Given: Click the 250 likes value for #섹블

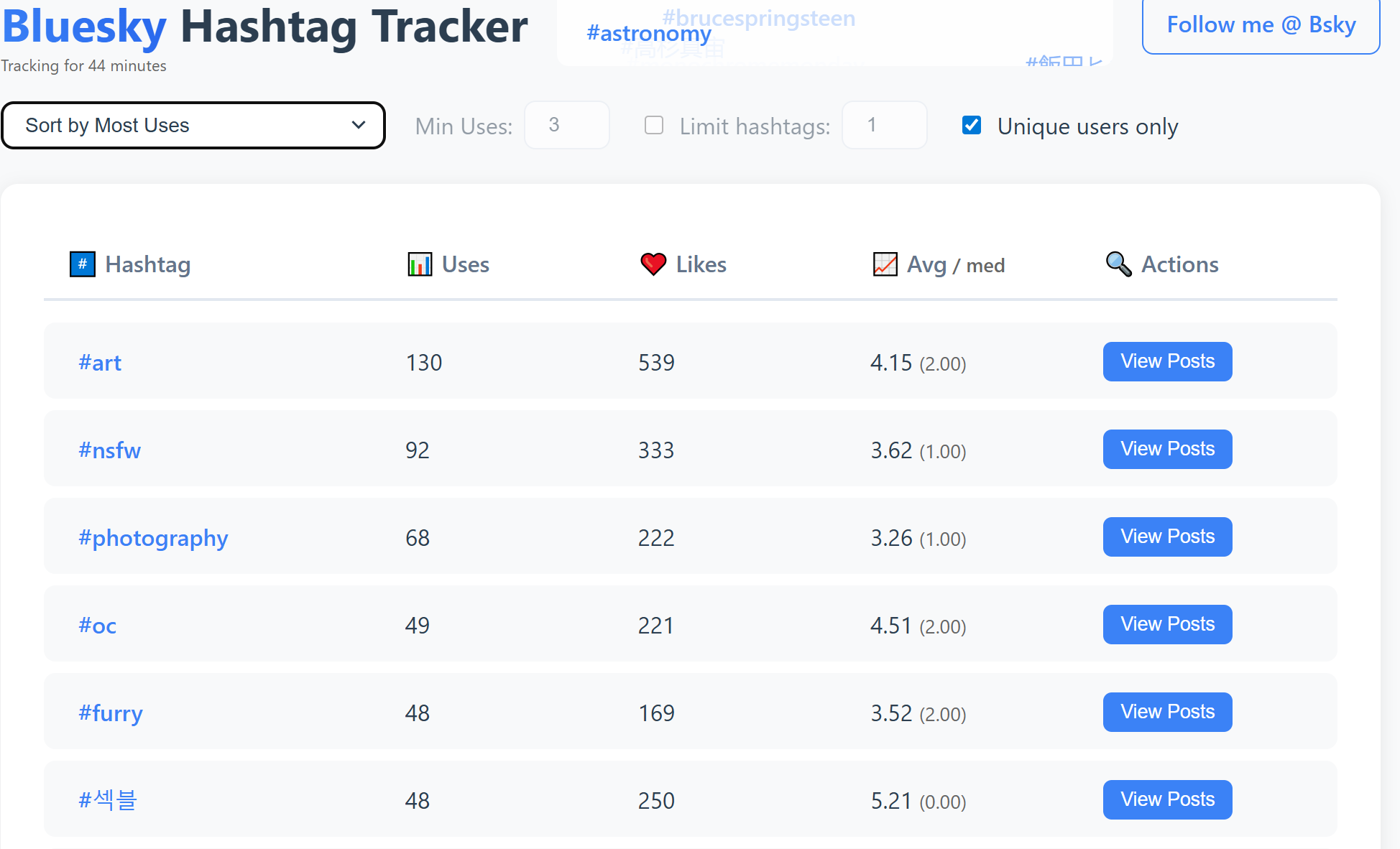Looking at the screenshot, I should pos(656,801).
